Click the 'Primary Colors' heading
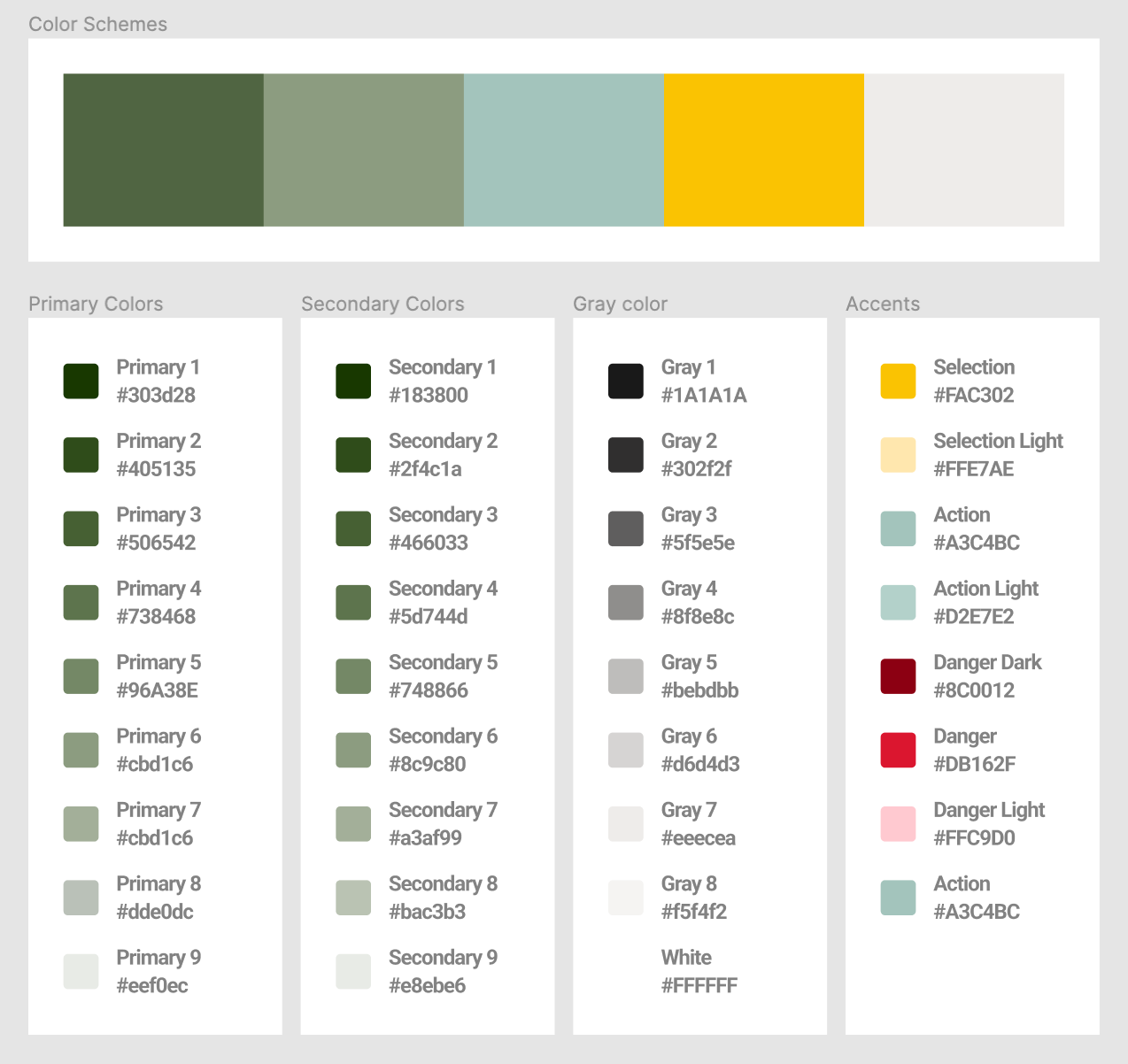 [x=96, y=304]
